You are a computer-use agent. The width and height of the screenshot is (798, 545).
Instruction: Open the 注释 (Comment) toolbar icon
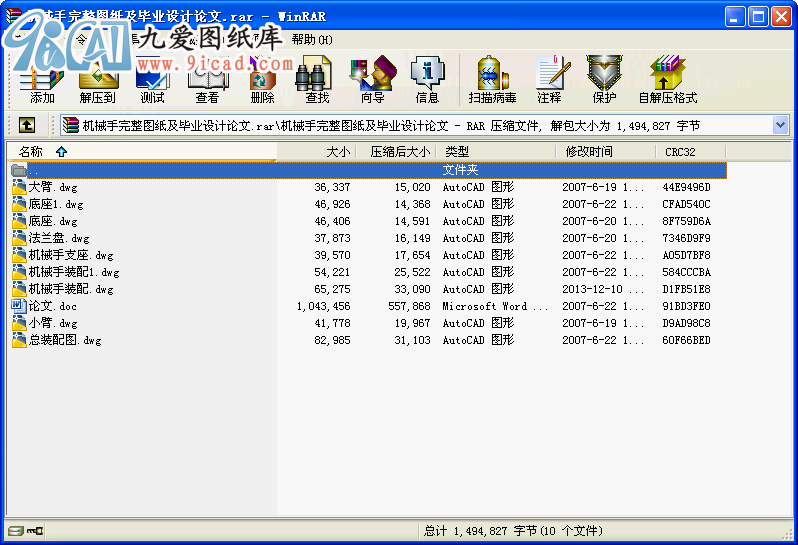549,80
